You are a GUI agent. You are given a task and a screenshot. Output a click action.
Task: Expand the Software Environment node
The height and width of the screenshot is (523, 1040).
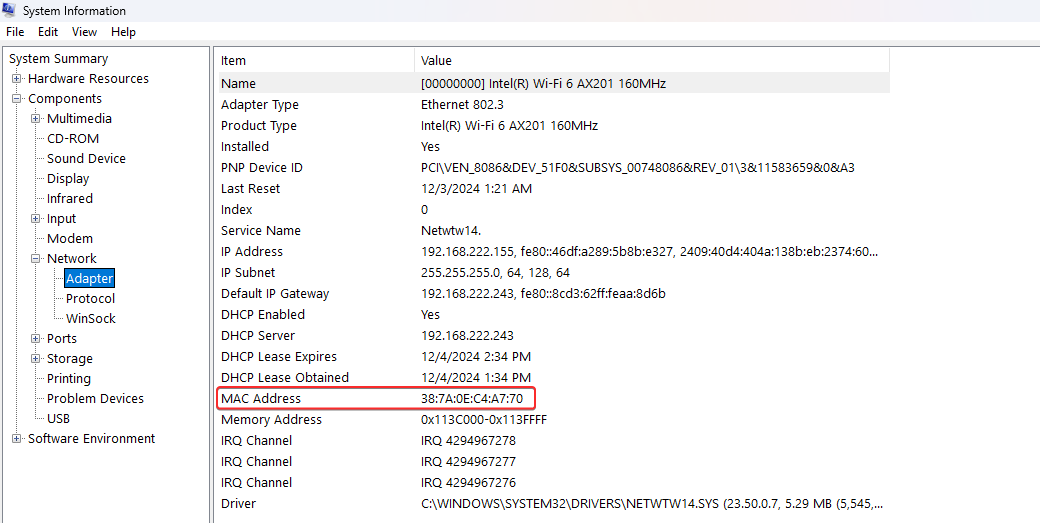(x=17, y=439)
